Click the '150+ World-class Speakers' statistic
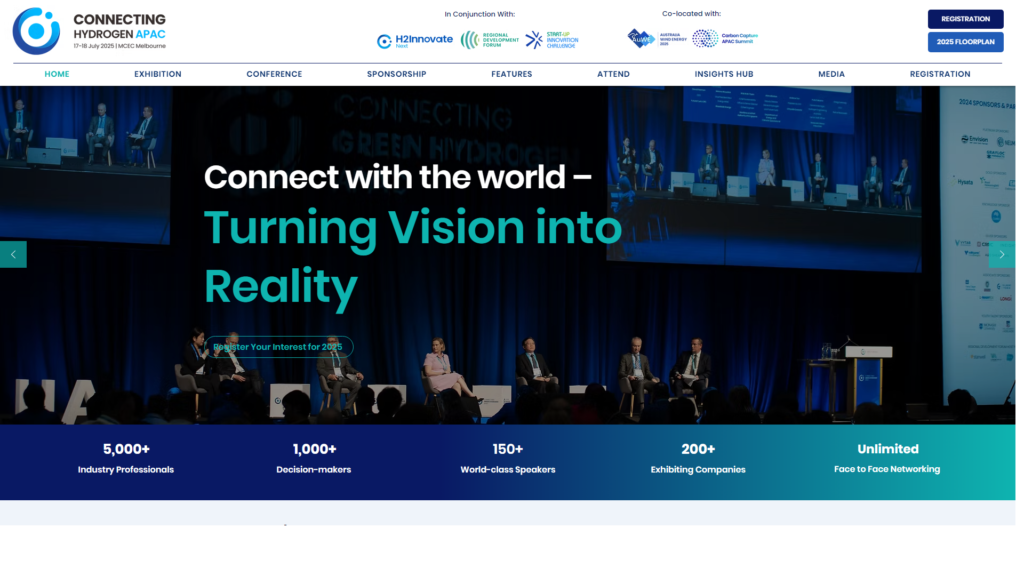 click(x=508, y=458)
